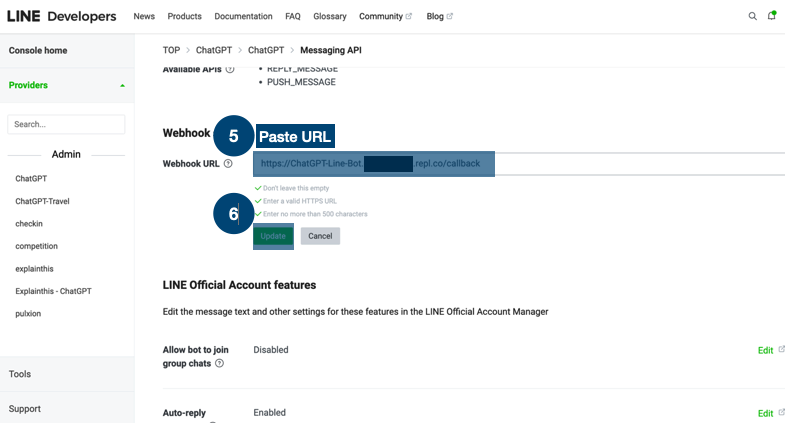Viewport: 785px width, 423px height.
Task: Click the Messaging API breadcrumb text
Action: tap(331, 50)
